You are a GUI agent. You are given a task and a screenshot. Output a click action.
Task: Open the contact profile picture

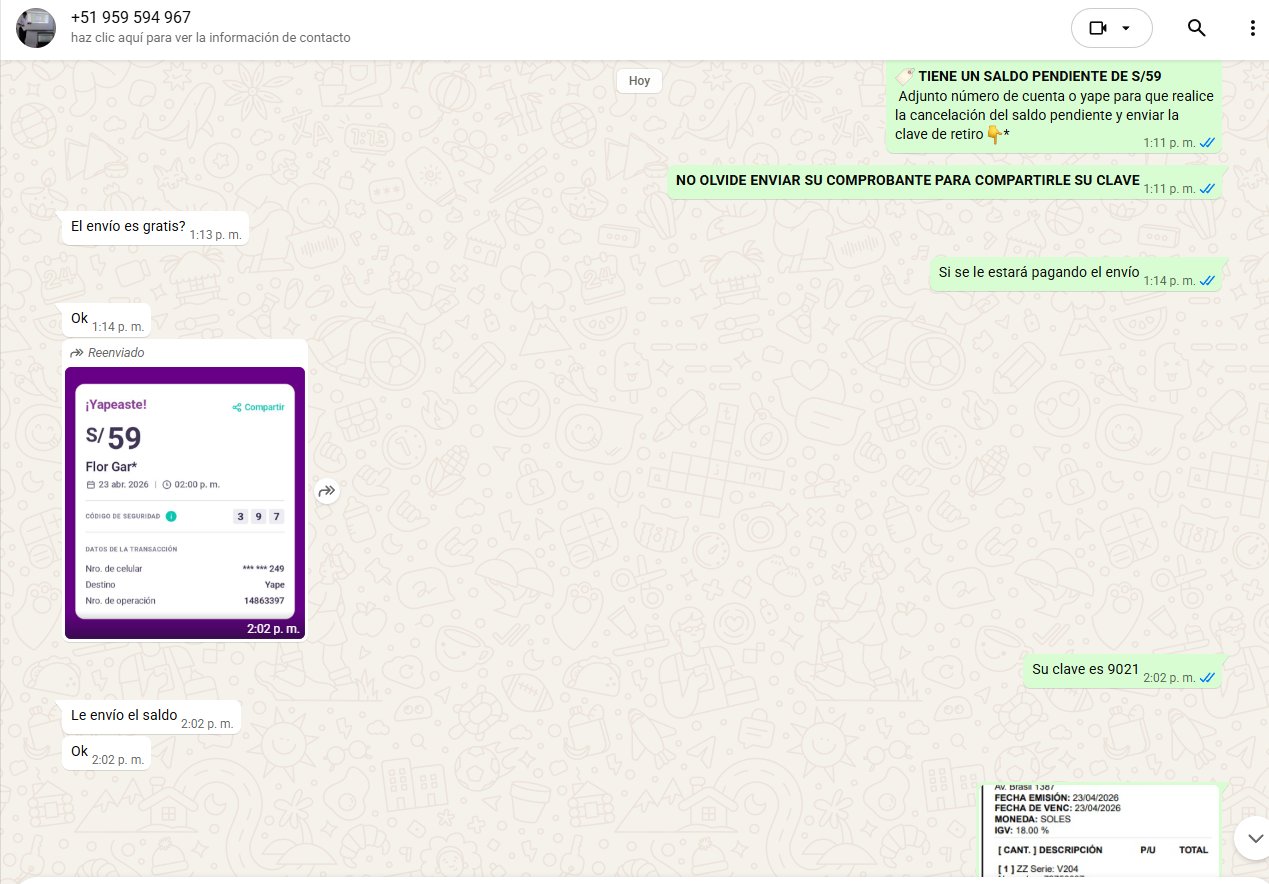(x=36, y=28)
